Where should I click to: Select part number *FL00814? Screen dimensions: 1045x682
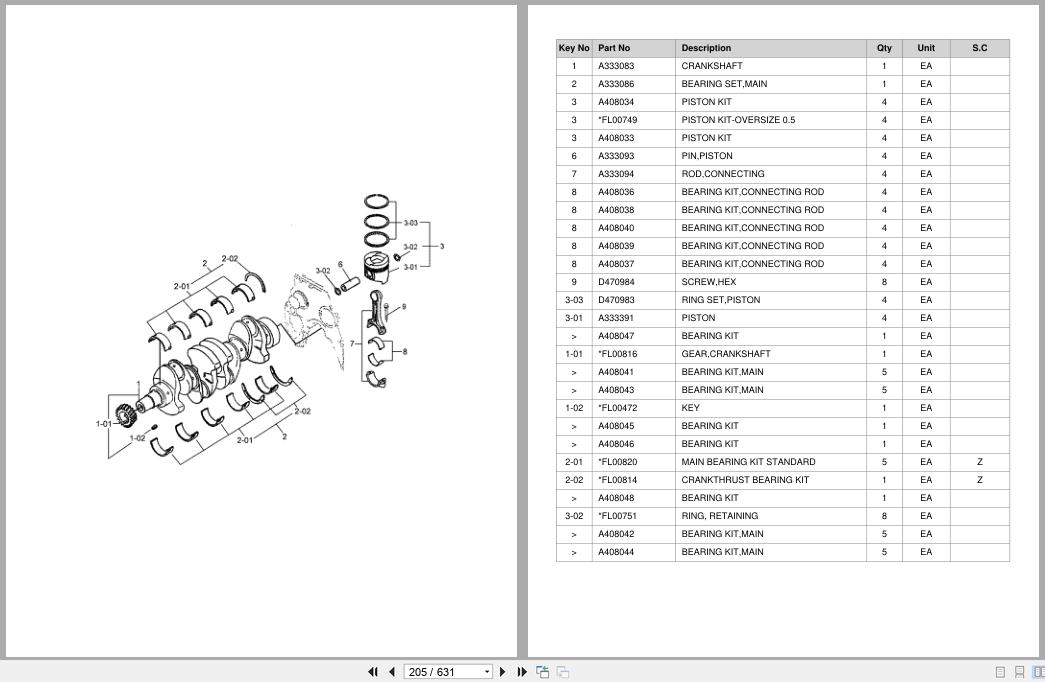(617, 480)
